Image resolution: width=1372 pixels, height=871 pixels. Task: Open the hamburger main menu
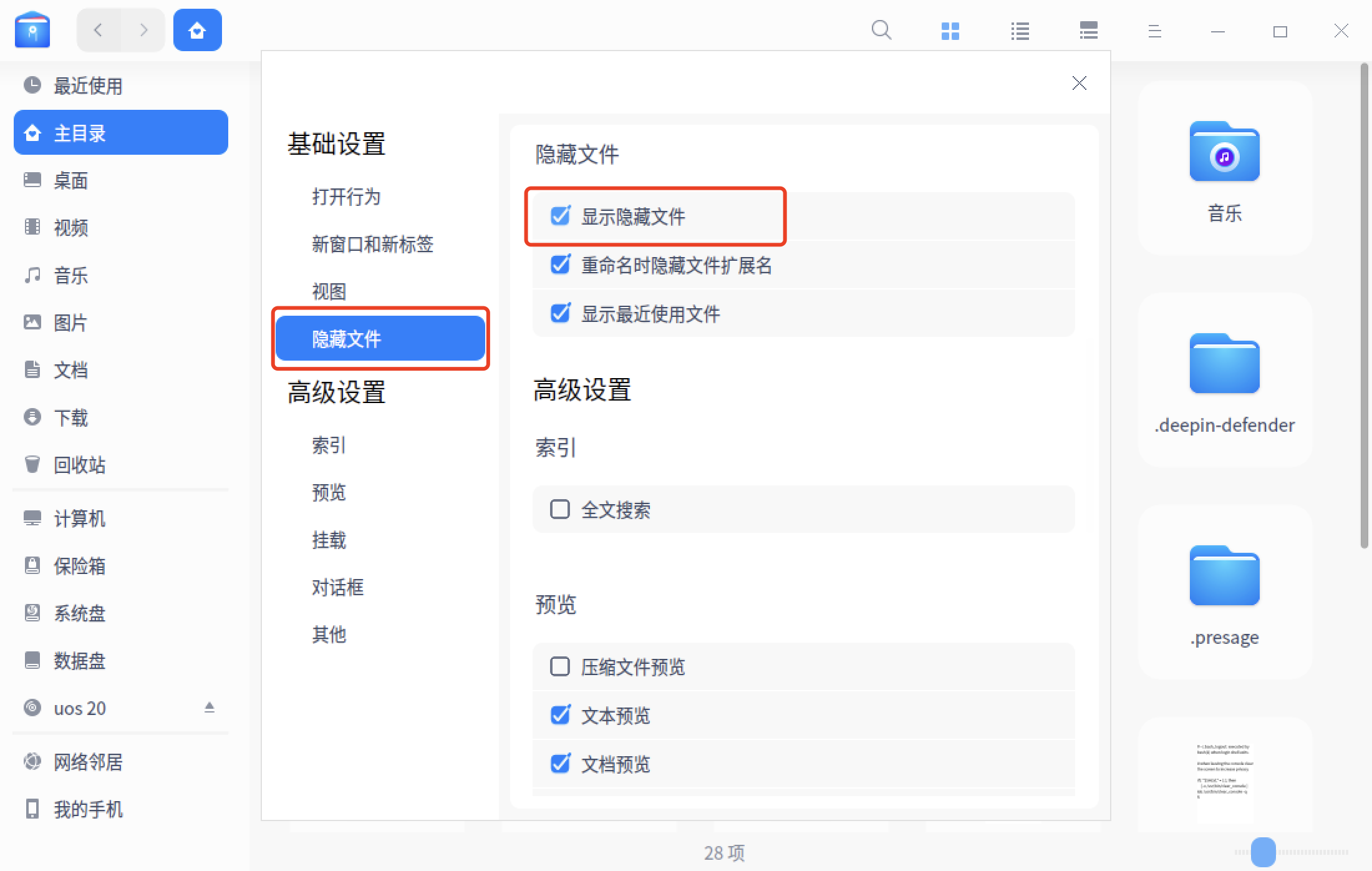coord(1154,31)
